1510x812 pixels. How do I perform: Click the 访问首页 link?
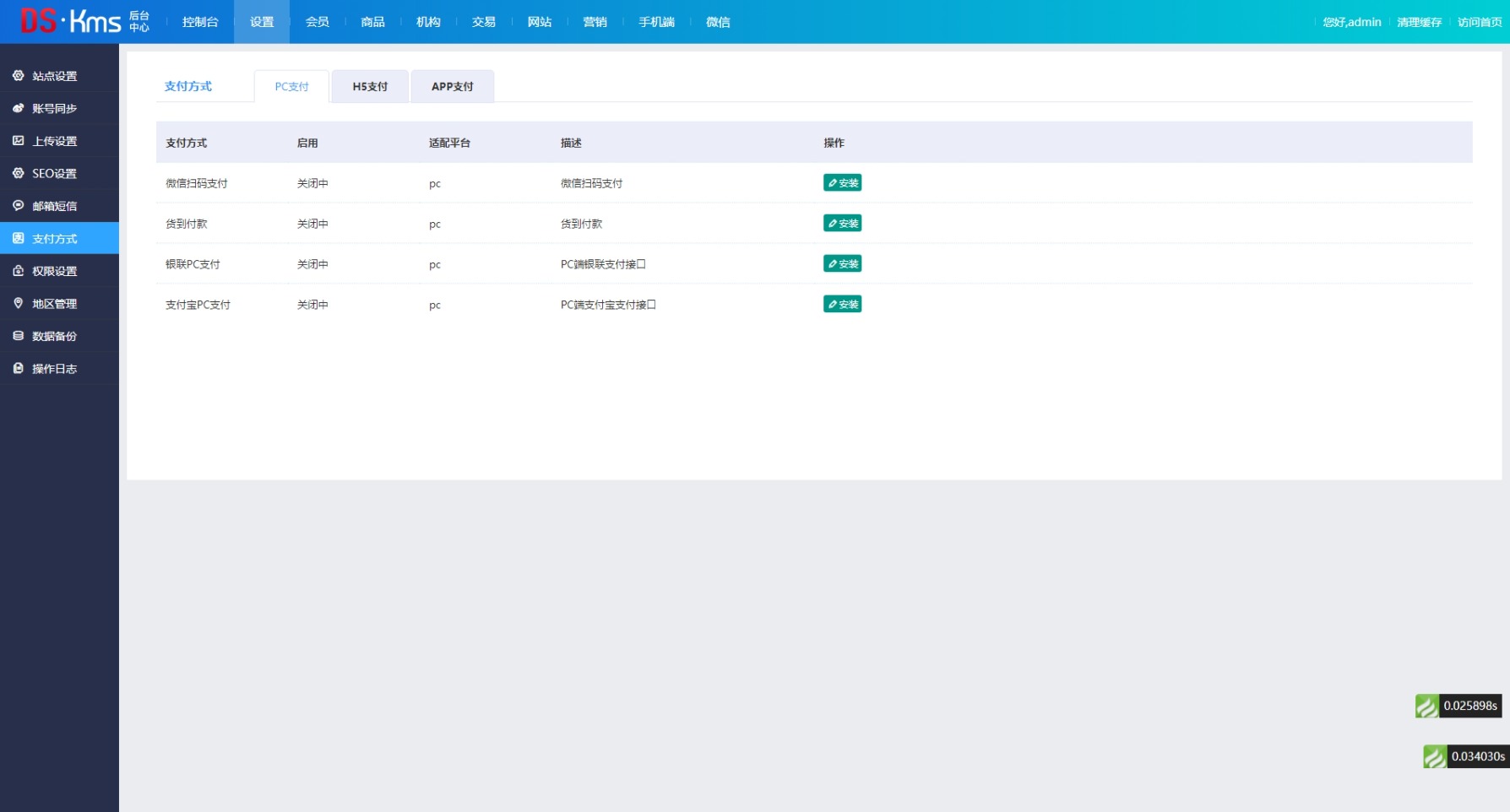click(x=1480, y=22)
